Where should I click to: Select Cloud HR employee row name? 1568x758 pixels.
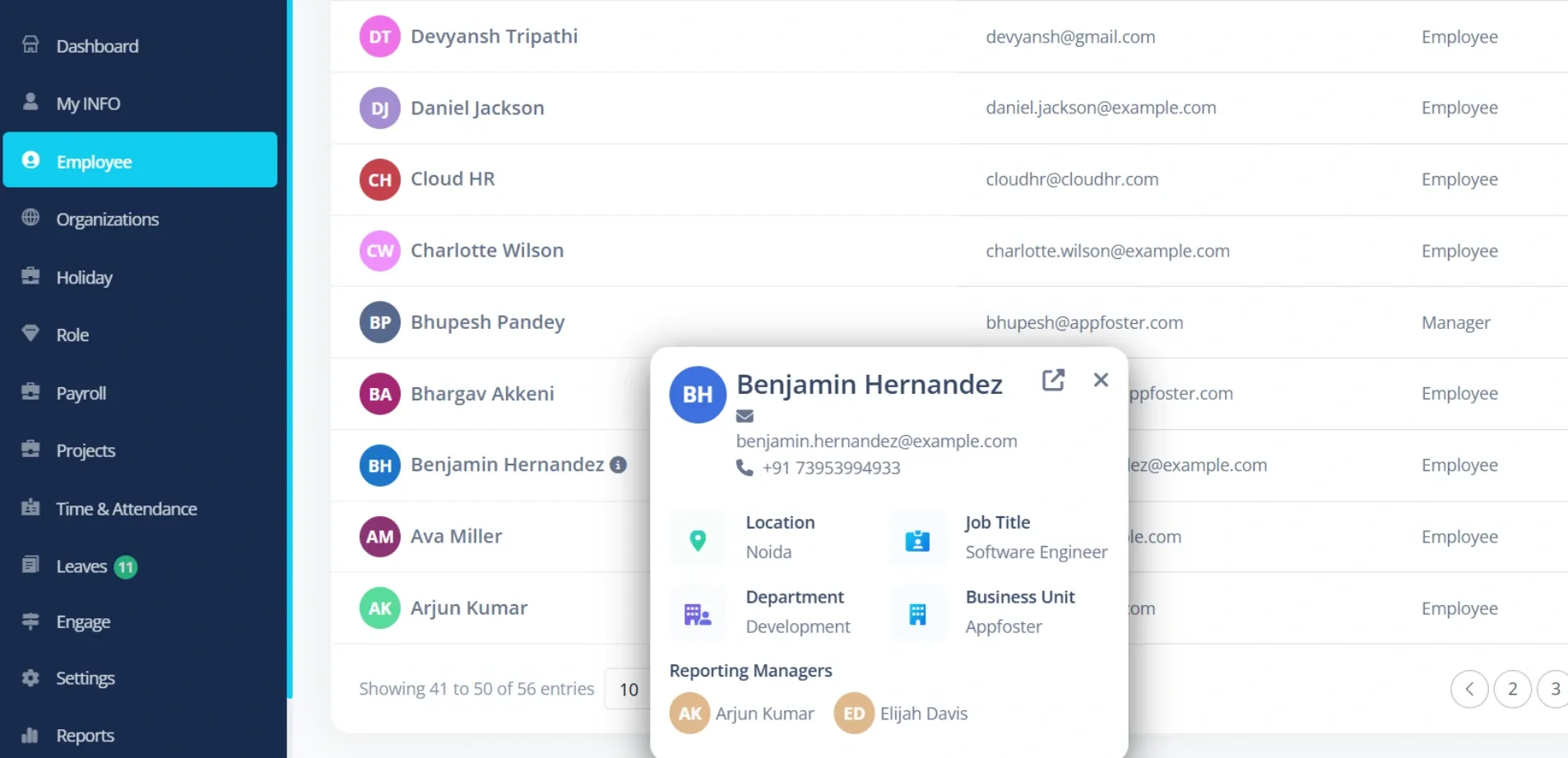click(x=452, y=179)
